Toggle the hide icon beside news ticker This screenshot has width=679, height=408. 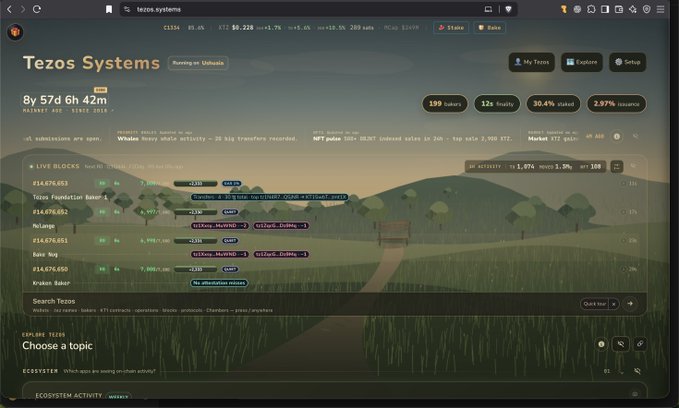(x=635, y=136)
